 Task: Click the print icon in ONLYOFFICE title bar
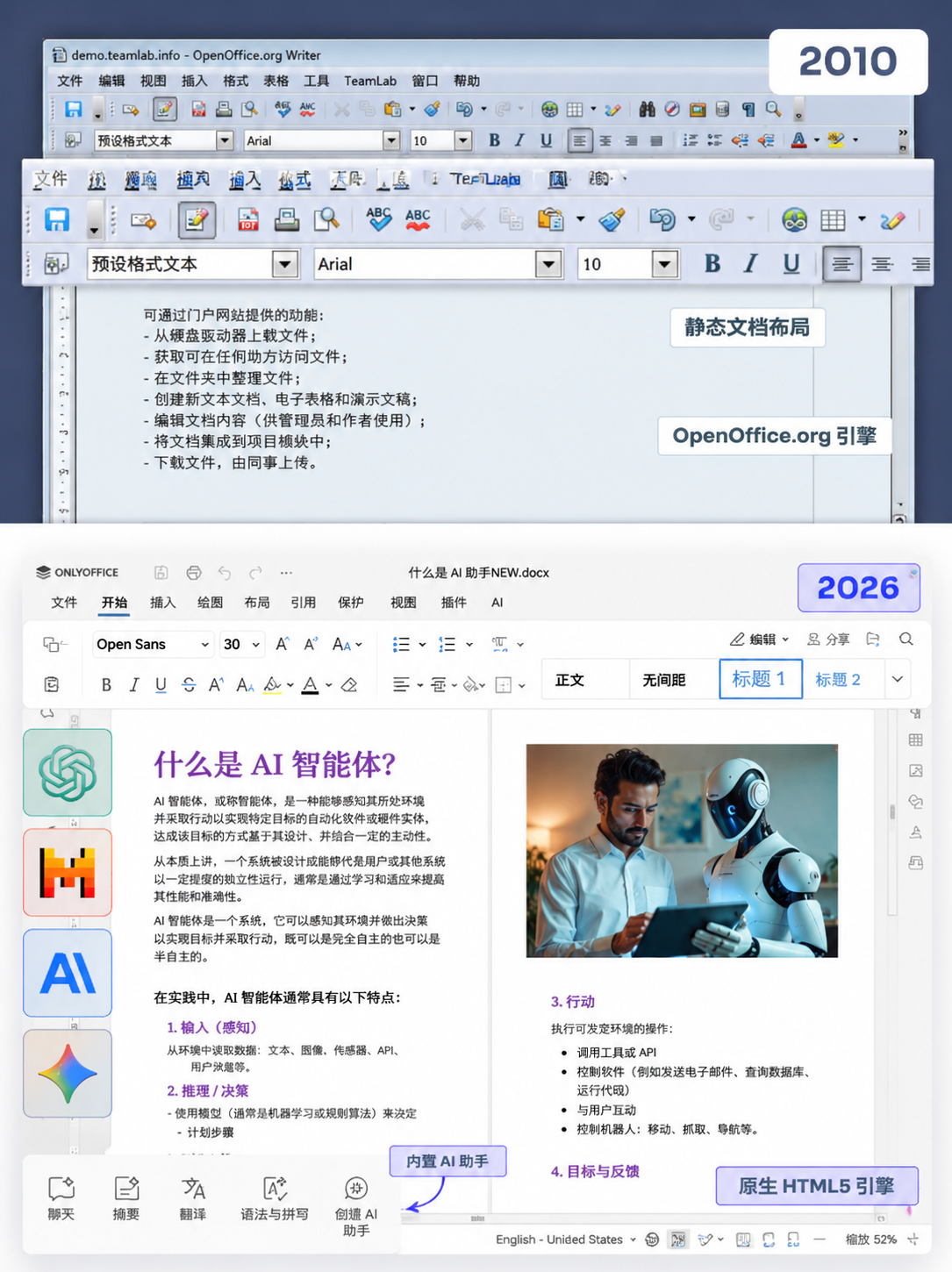pyautogui.click(x=194, y=573)
